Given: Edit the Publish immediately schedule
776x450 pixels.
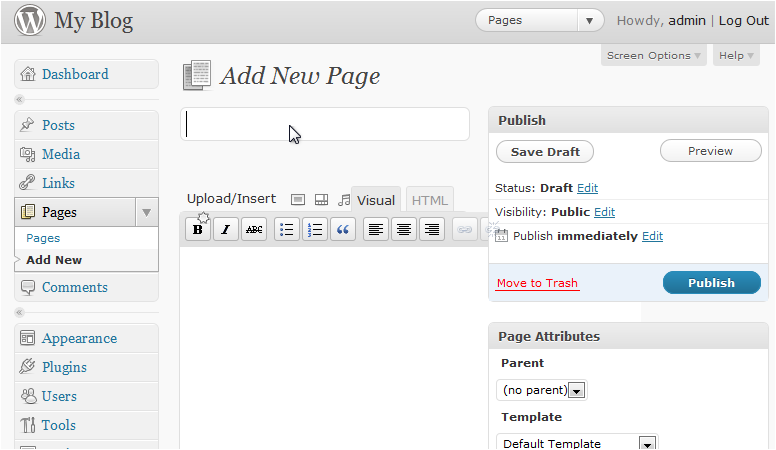Looking at the screenshot, I should (x=652, y=236).
